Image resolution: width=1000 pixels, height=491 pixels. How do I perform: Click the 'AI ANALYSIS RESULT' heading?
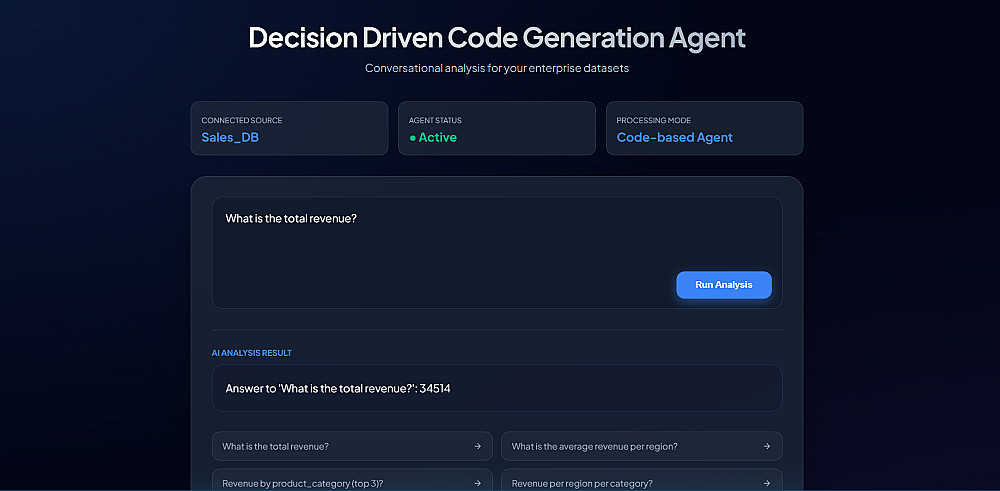(x=251, y=353)
